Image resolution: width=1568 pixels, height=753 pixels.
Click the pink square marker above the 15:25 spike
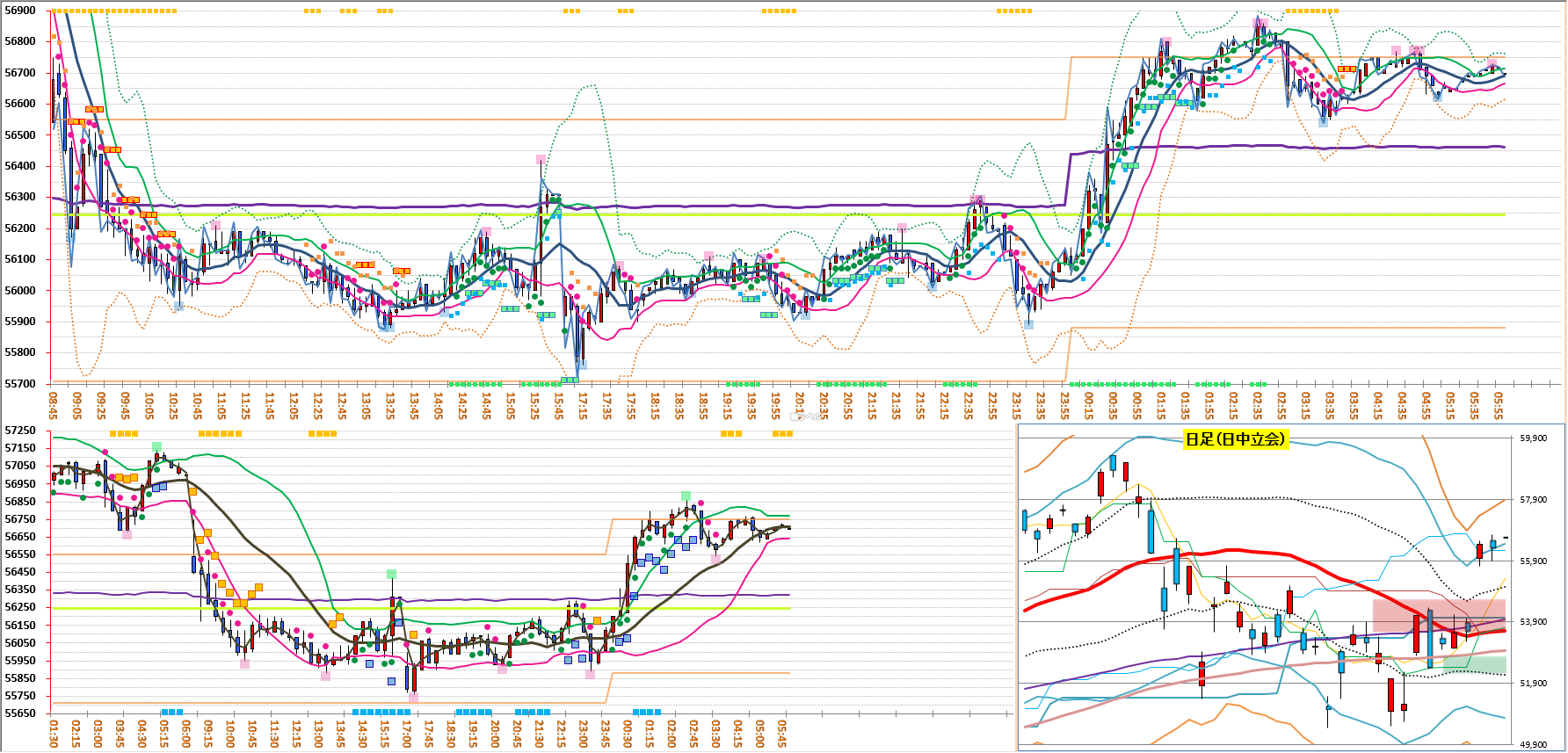tap(541, 160)
